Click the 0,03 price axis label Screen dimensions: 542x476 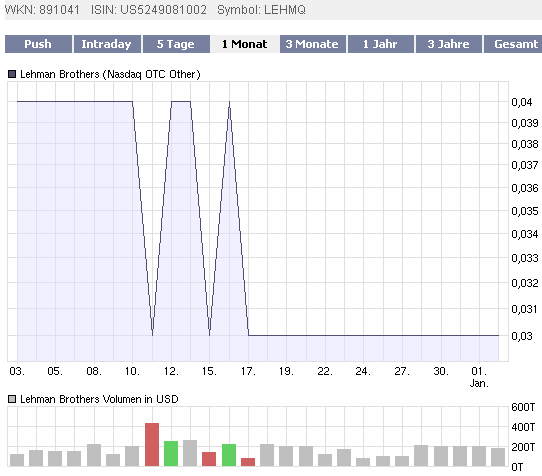click(x=522, y=336)
